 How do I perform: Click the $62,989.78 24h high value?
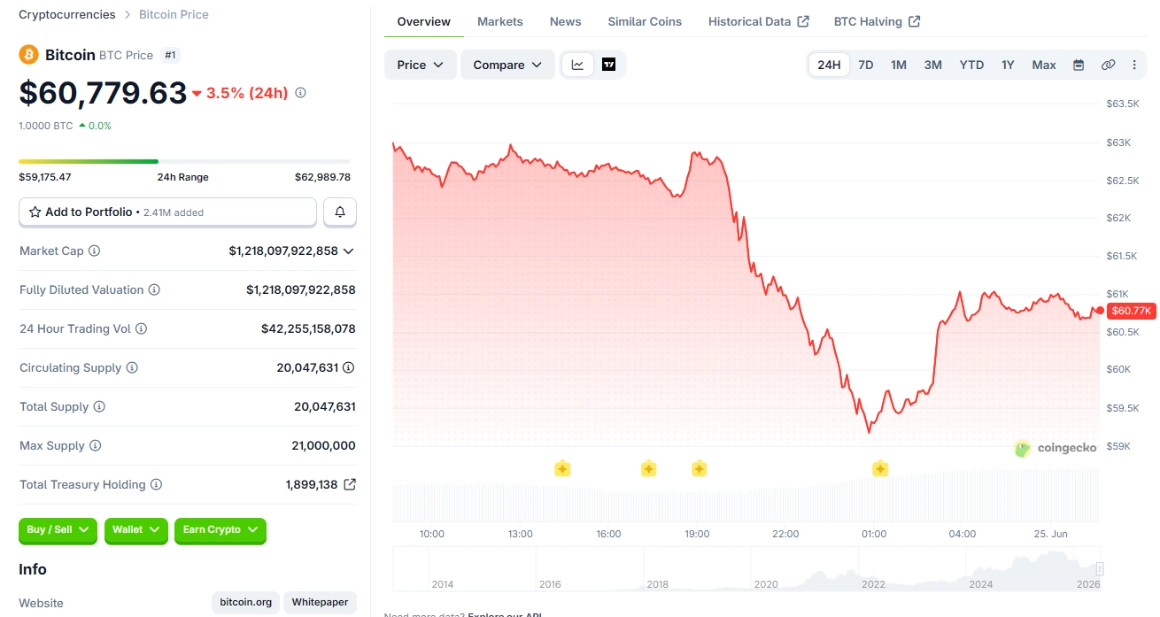tap(323, 178)
